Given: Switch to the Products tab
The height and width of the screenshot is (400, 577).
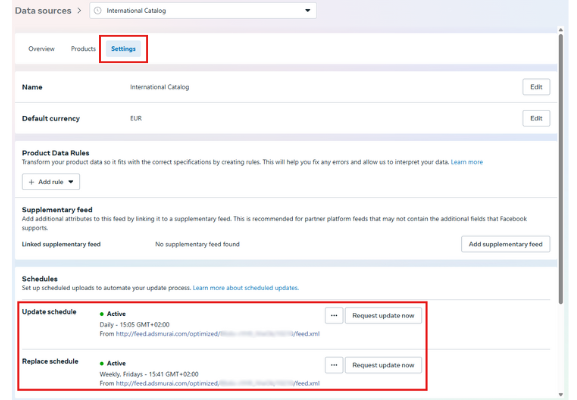Looking at the screenshot, I should point(83,49).
